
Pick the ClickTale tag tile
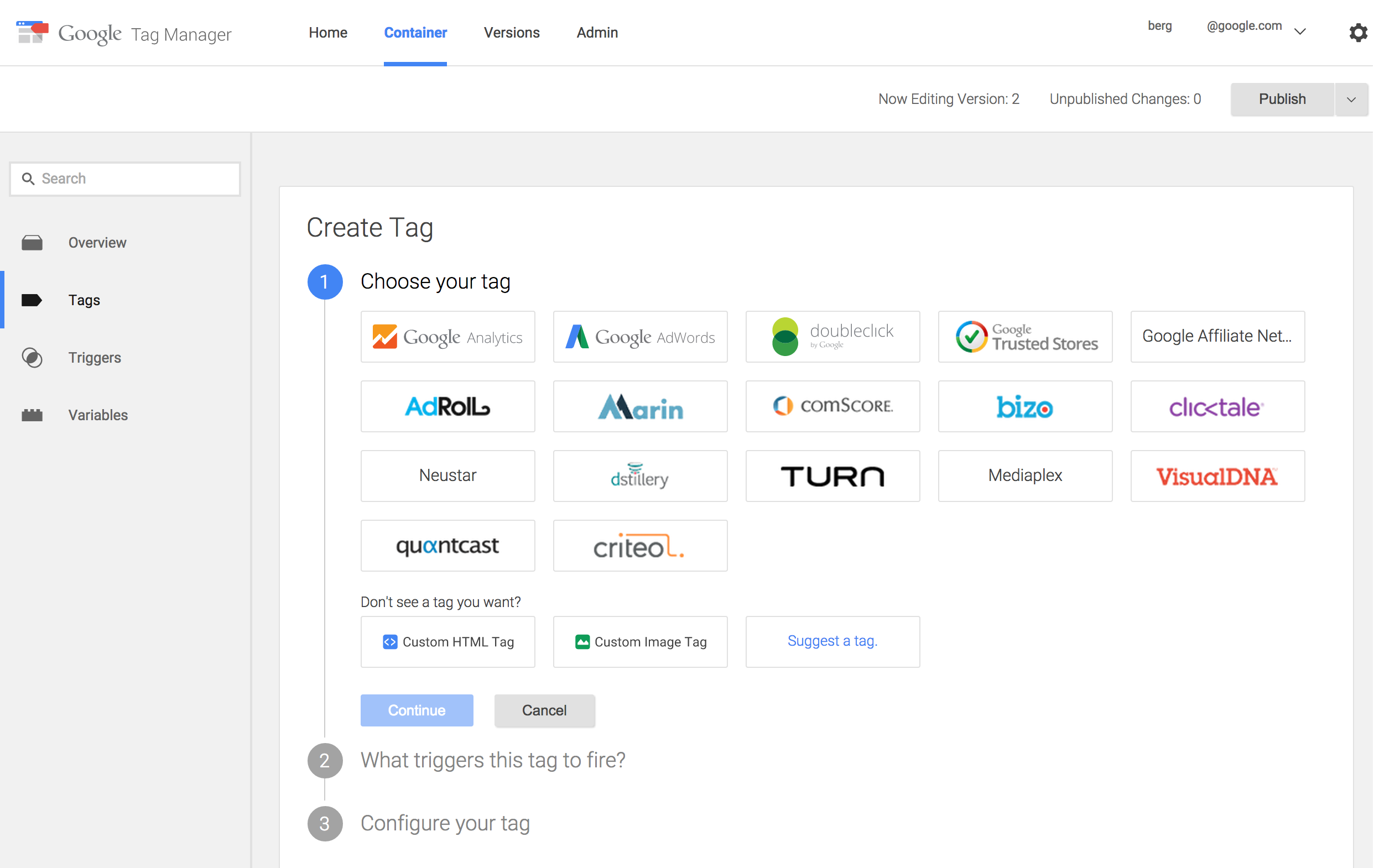pos(1217,406)
